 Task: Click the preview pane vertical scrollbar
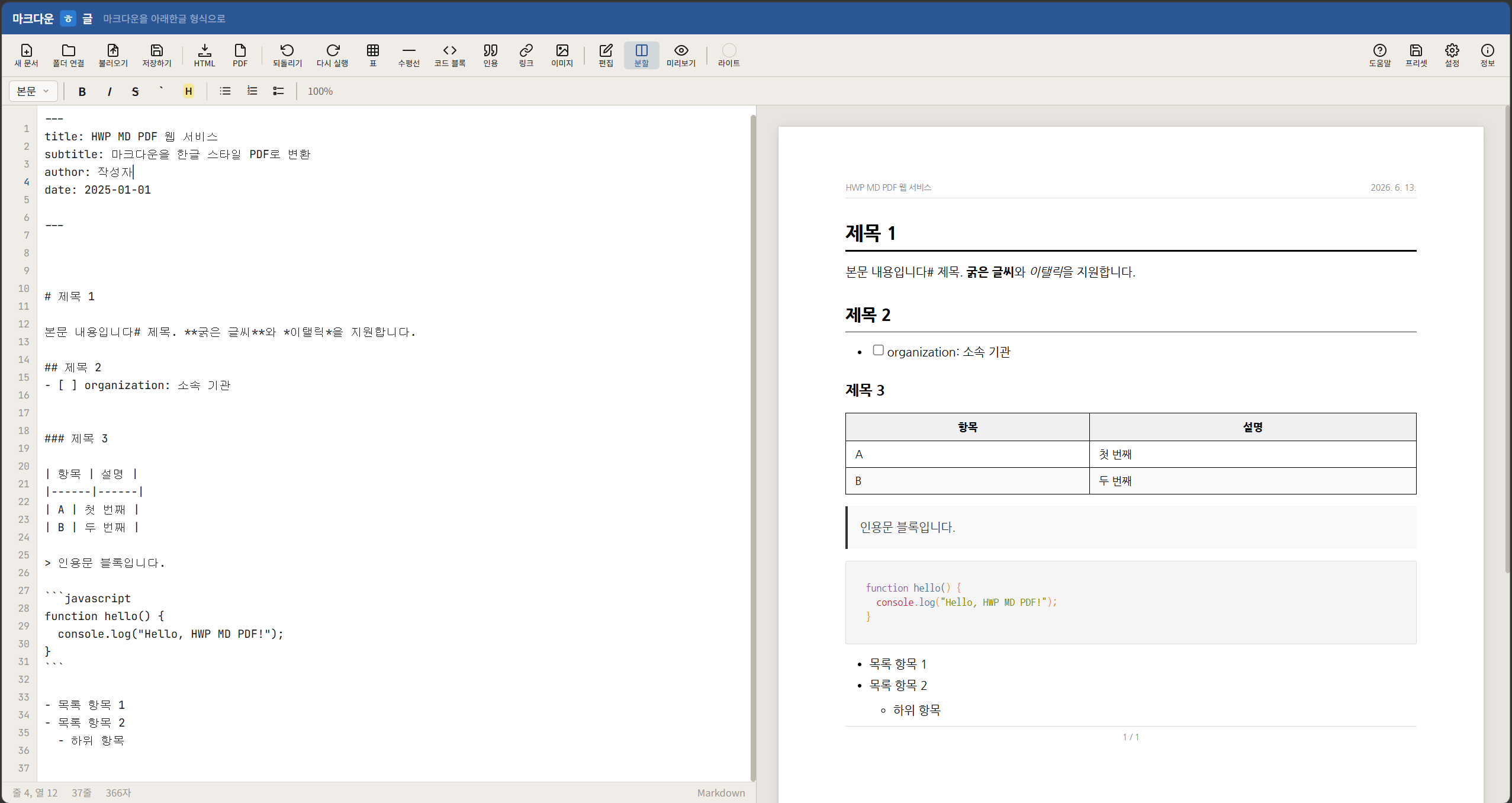[x=1507, y=340]
